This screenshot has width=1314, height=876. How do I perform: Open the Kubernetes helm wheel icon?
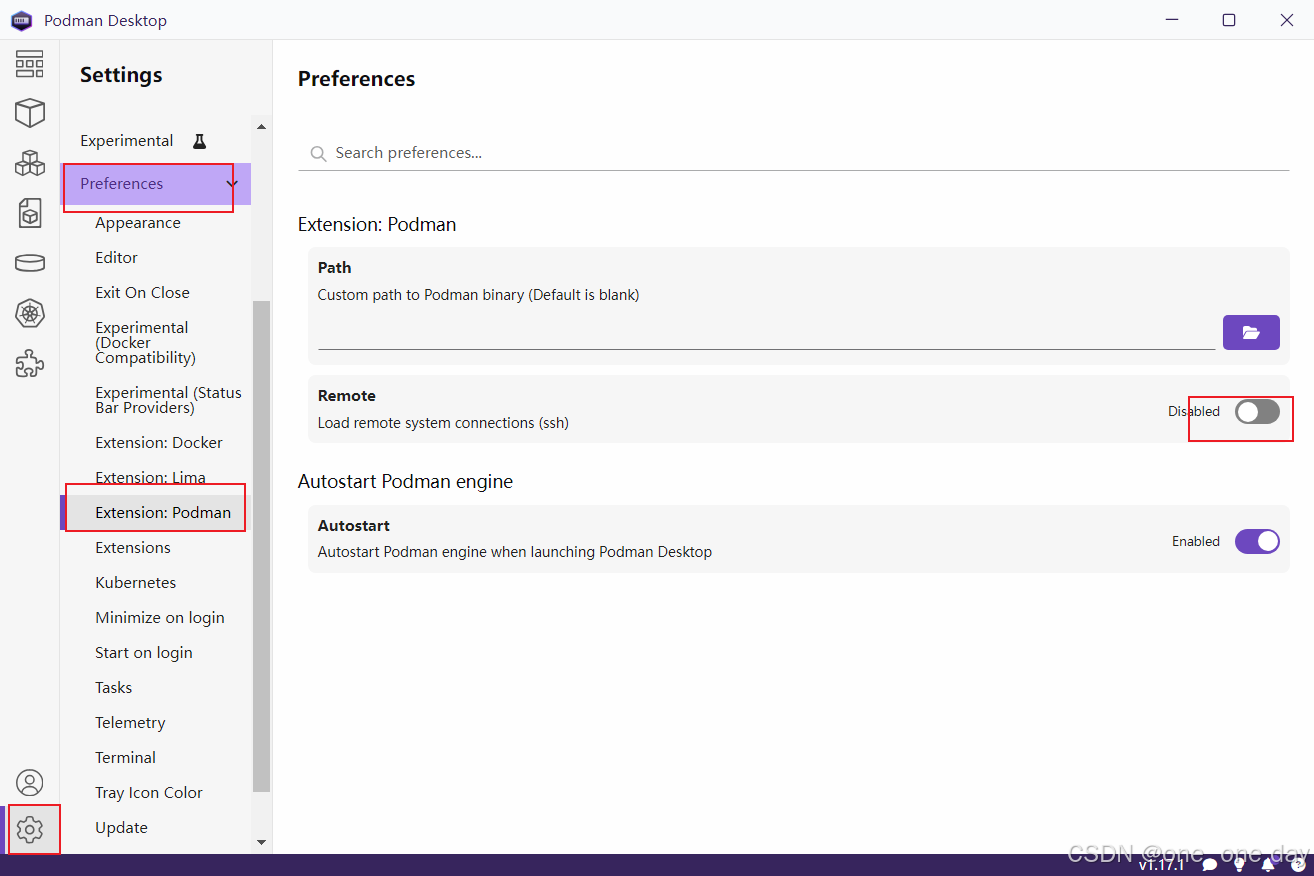tap(30, 313)
